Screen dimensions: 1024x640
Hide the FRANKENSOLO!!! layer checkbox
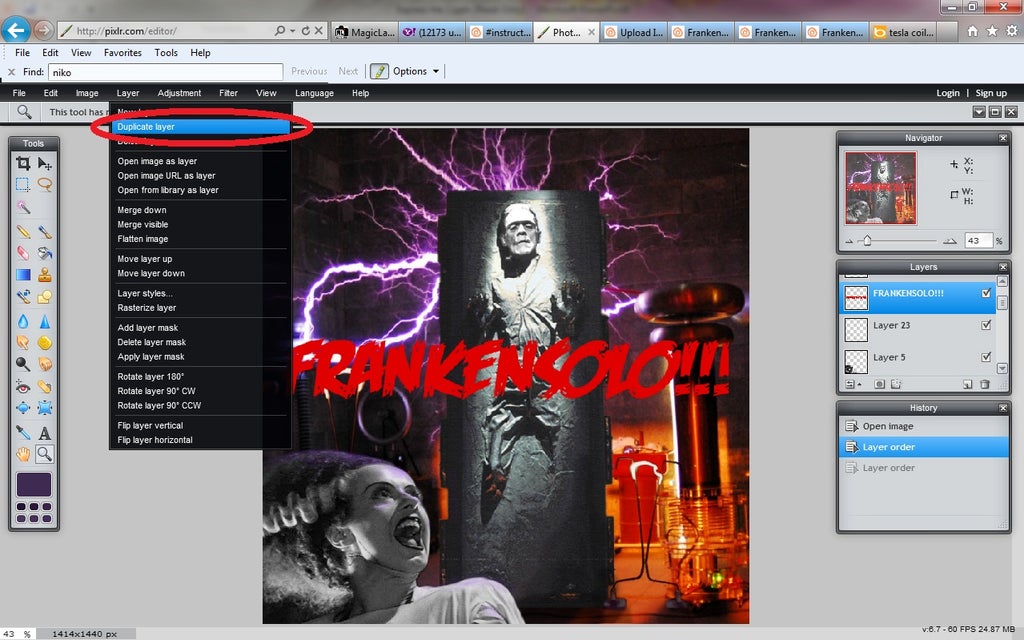[986, 293]
